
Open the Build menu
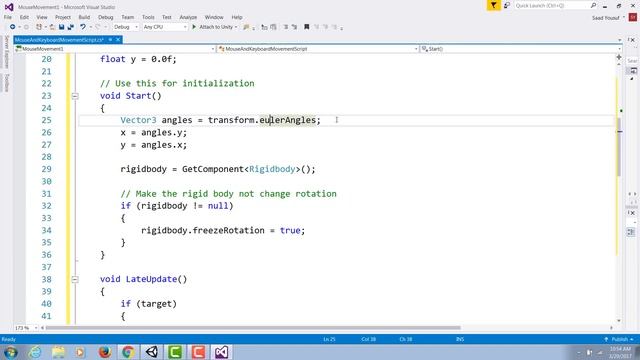84,17
